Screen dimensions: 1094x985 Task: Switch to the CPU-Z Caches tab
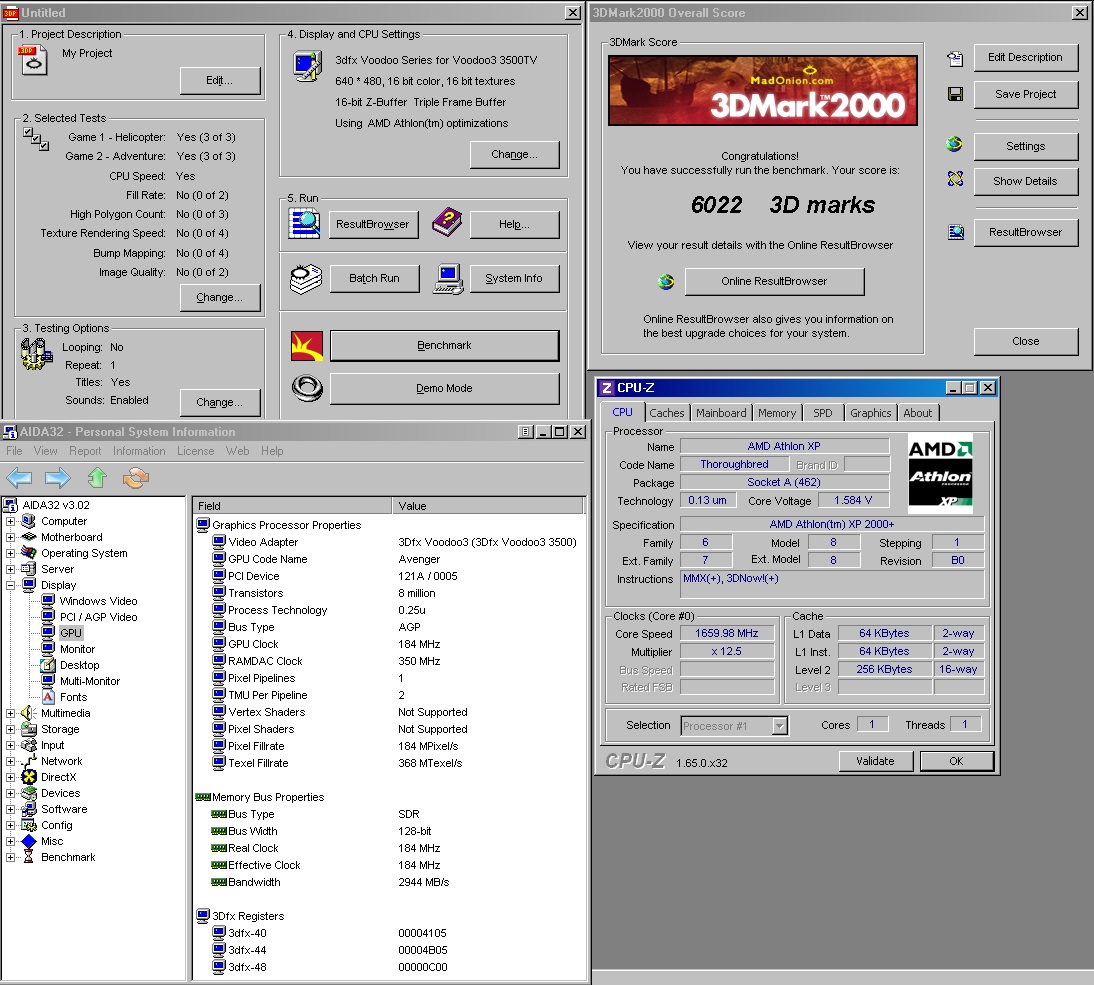click(667, 413)
